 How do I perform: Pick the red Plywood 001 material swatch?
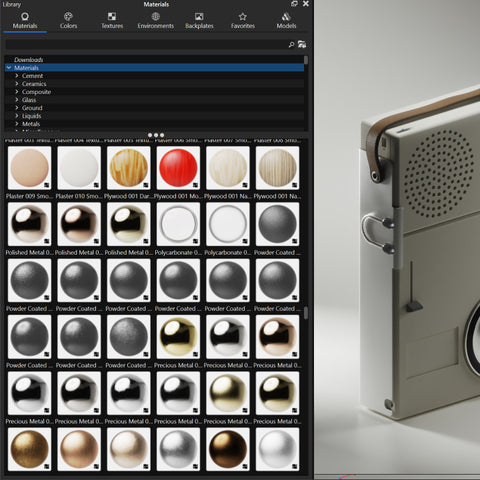tap(178, 168)
